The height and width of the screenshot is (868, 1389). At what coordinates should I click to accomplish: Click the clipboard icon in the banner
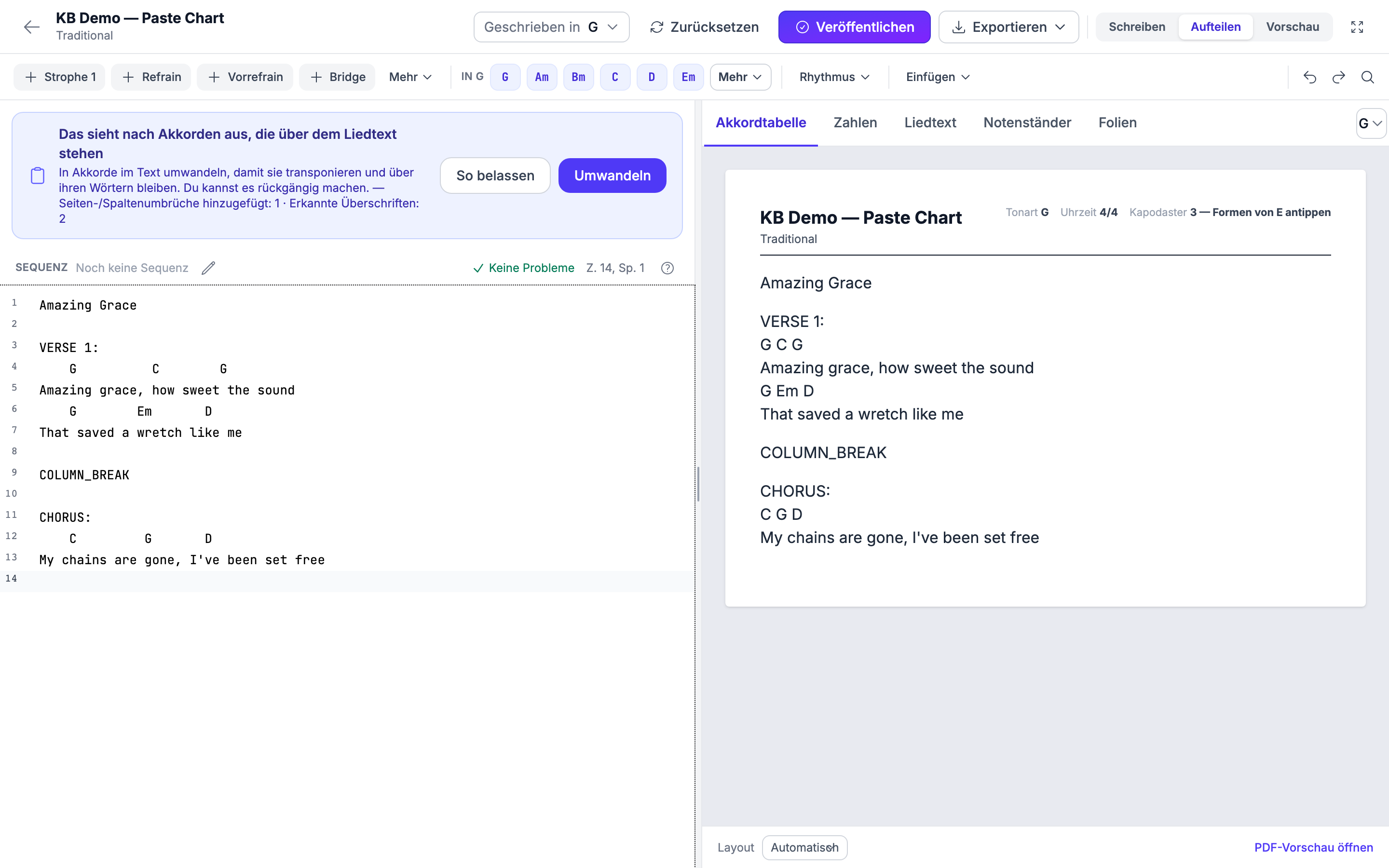pyautogui.click(x=37, y=176)
